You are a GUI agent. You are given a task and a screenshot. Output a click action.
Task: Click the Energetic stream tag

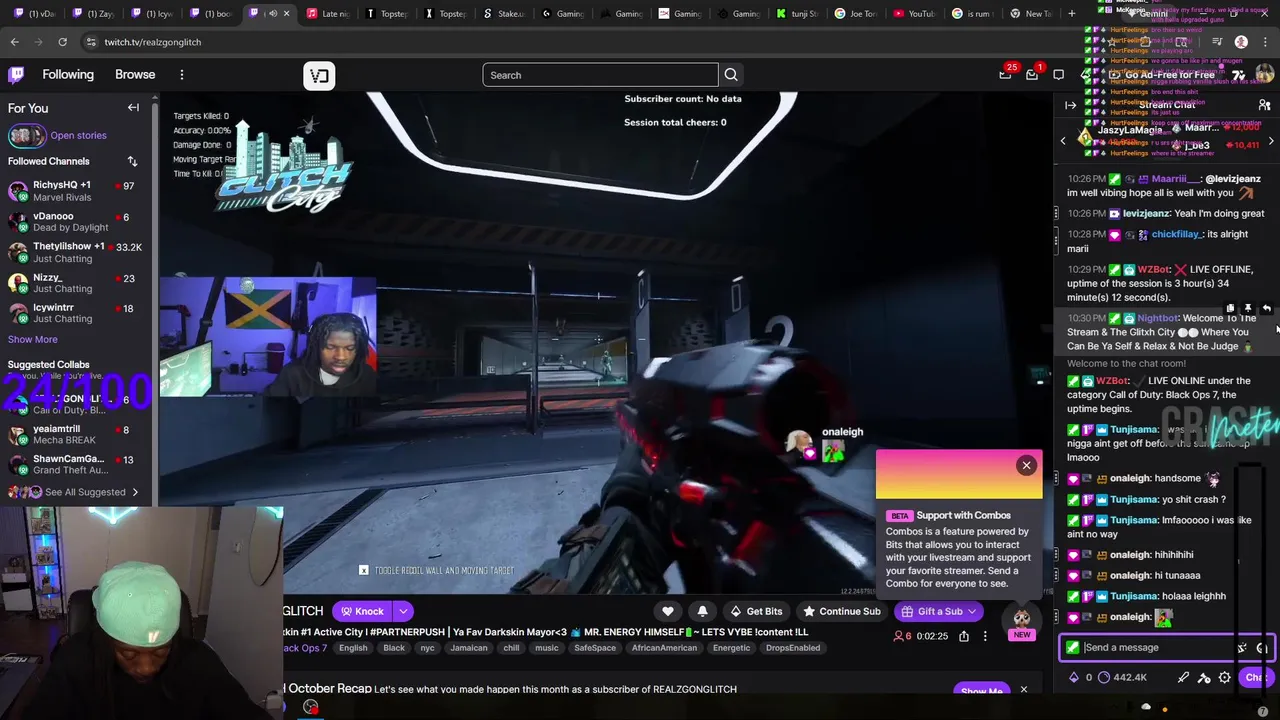point(731,648)
